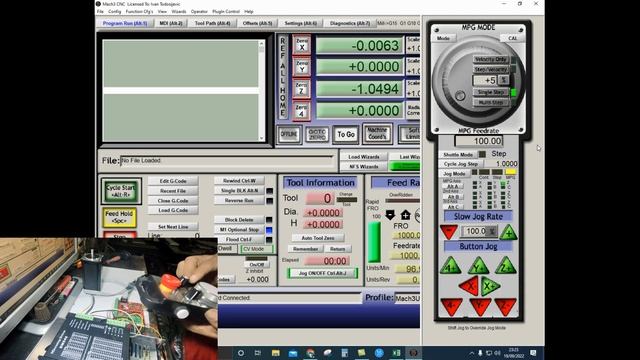Open Excel from the taskbar

click(x=396, y=353)
